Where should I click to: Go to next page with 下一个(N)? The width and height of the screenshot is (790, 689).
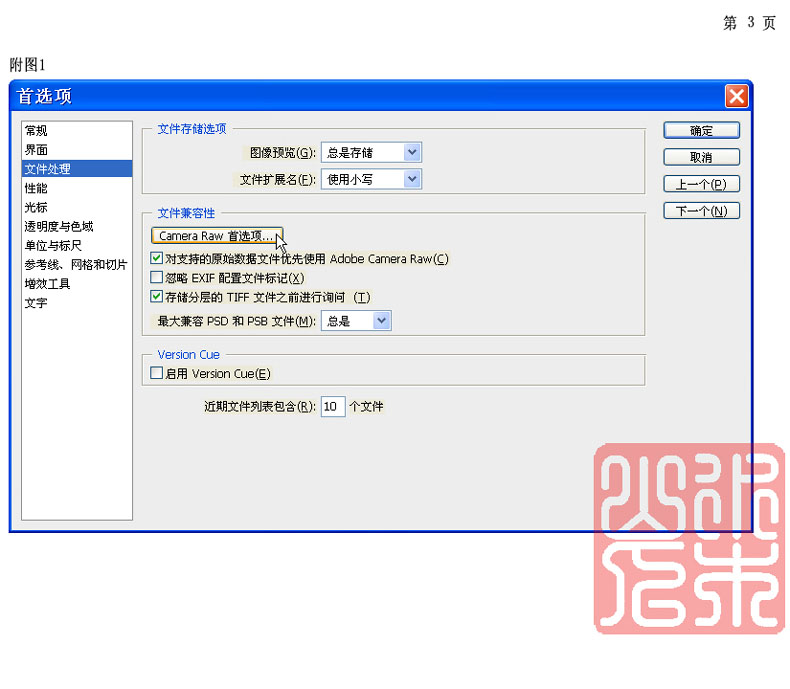click(x=701, y=211)
